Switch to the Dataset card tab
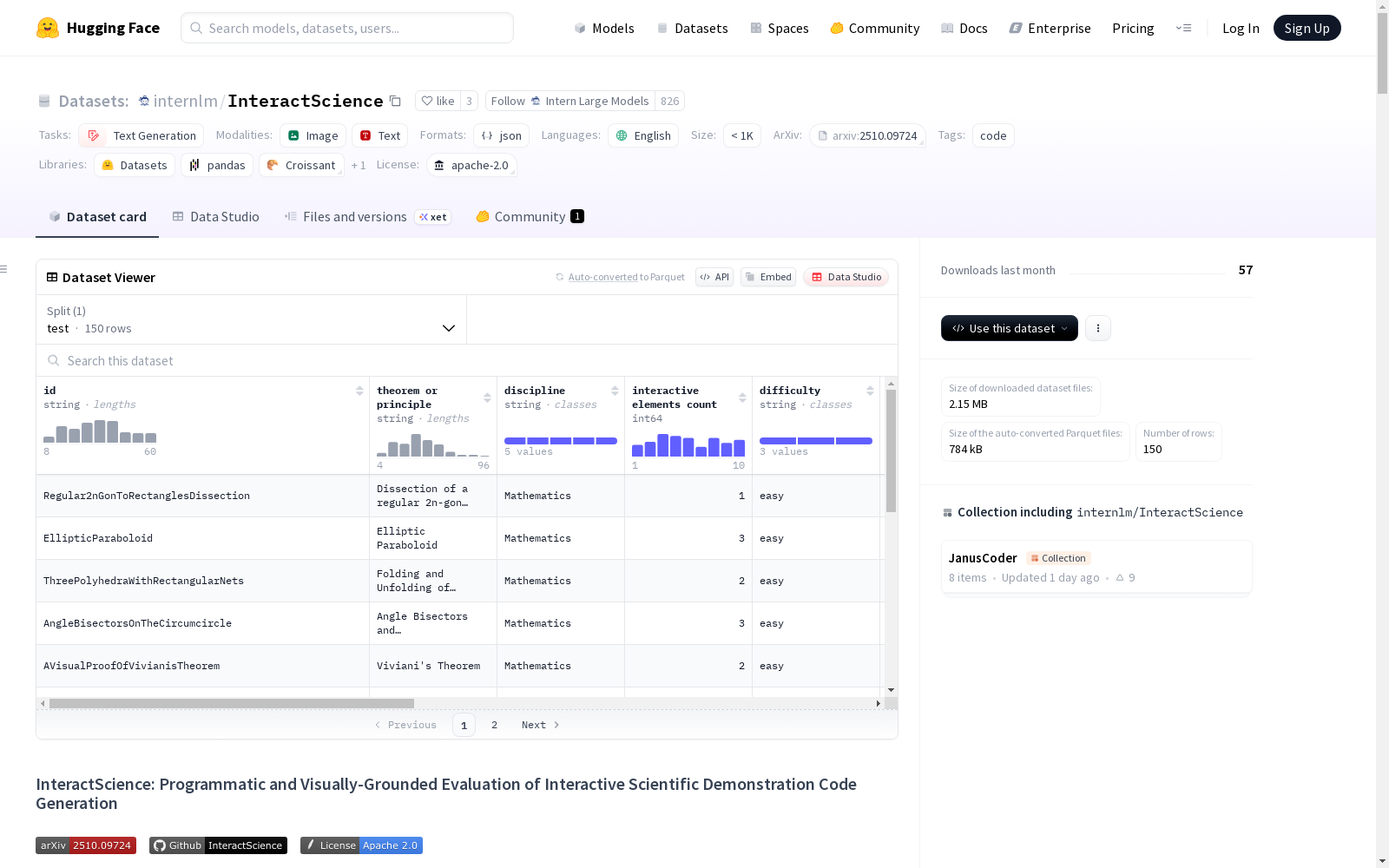The width and height of the screenshot is (1389, 868). (x=97, y=217)
